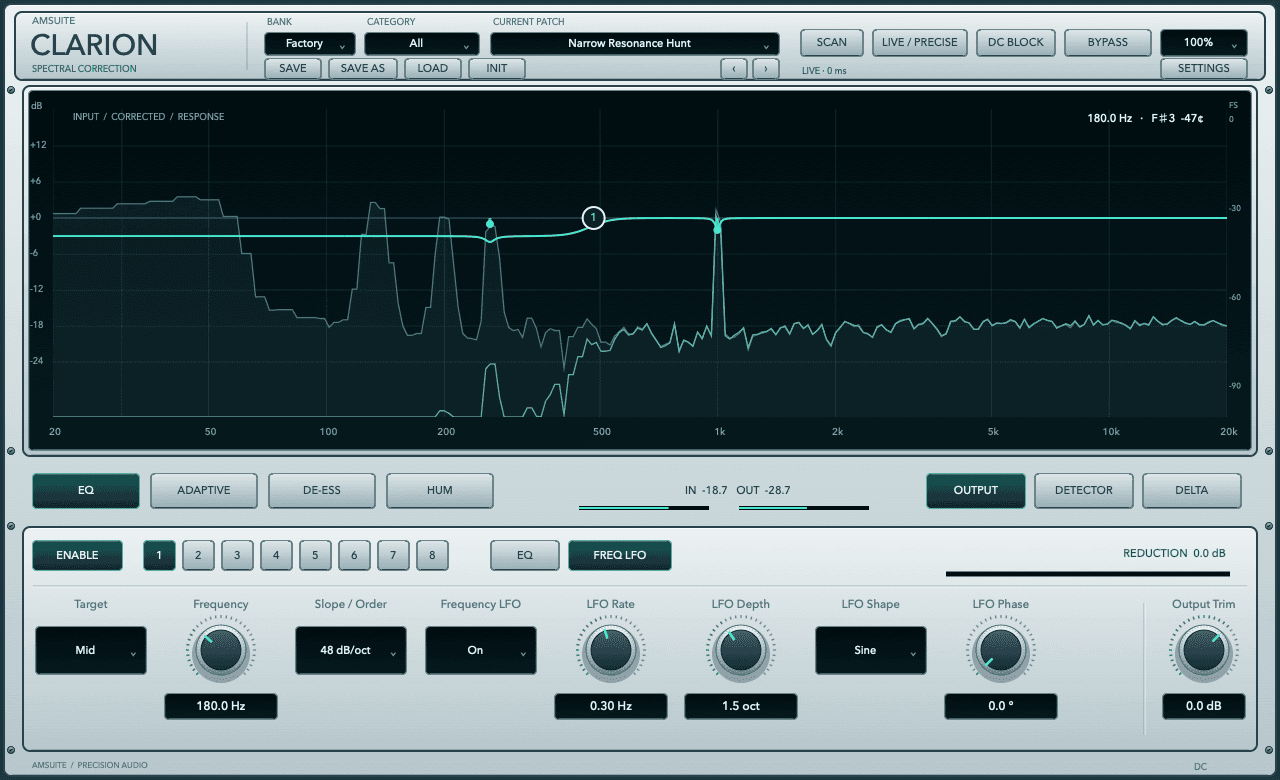Select band 8
The height and width of the screenshot is (780, 1280).
[432, 555]
